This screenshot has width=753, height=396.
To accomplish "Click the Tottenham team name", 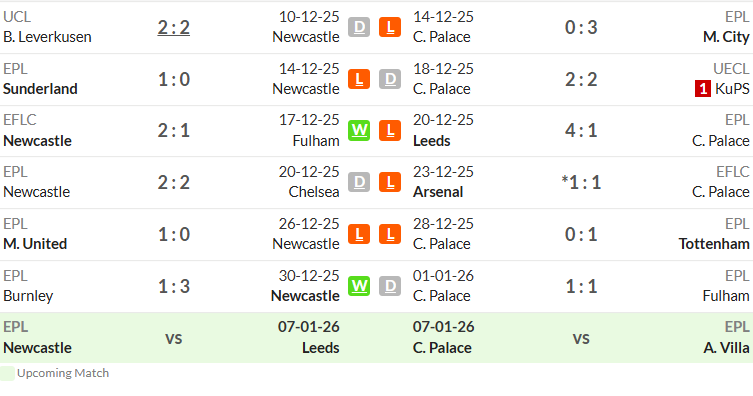I will (714, 244).
